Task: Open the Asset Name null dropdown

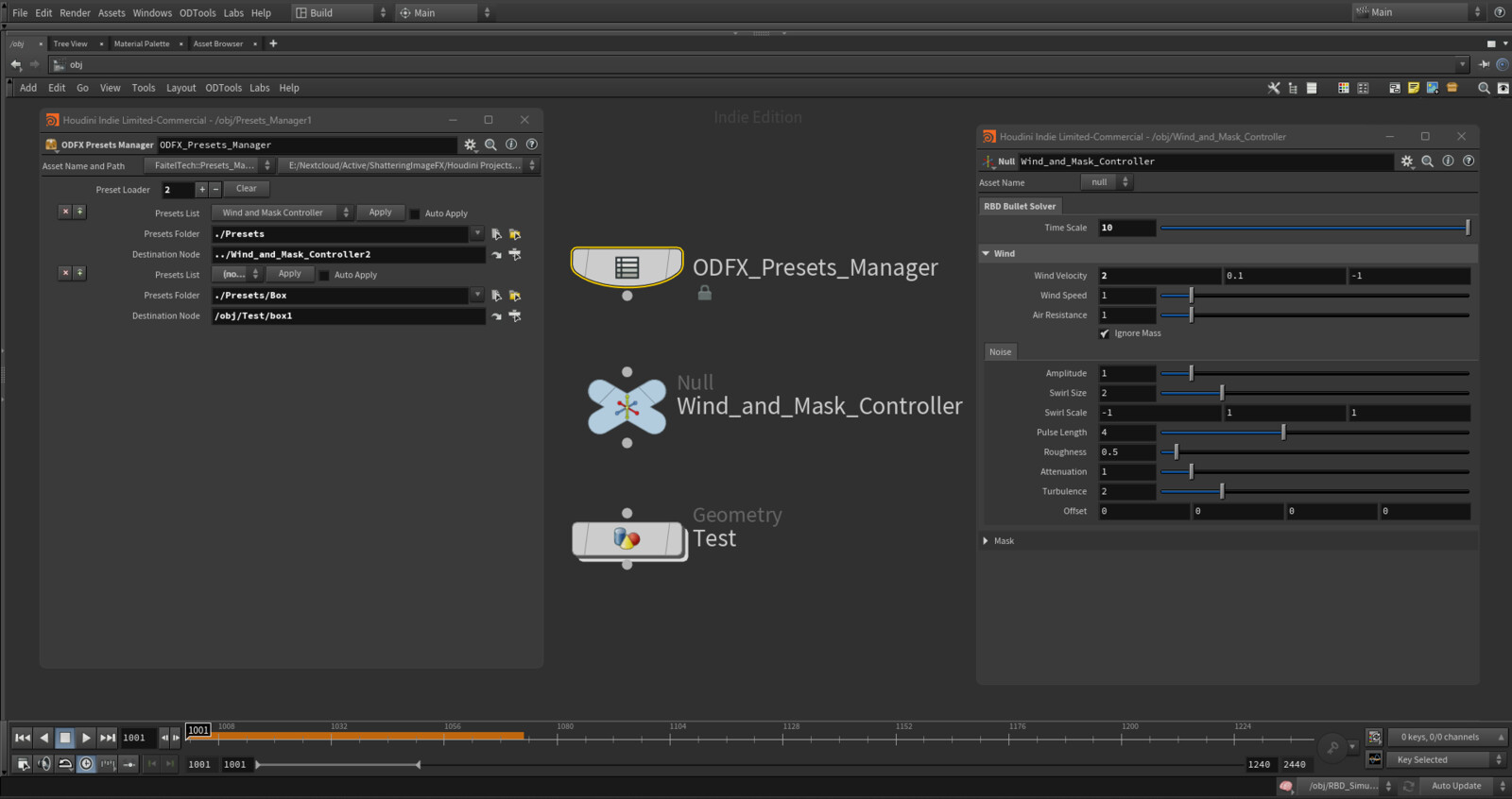Action: [x=1106, y=182]
